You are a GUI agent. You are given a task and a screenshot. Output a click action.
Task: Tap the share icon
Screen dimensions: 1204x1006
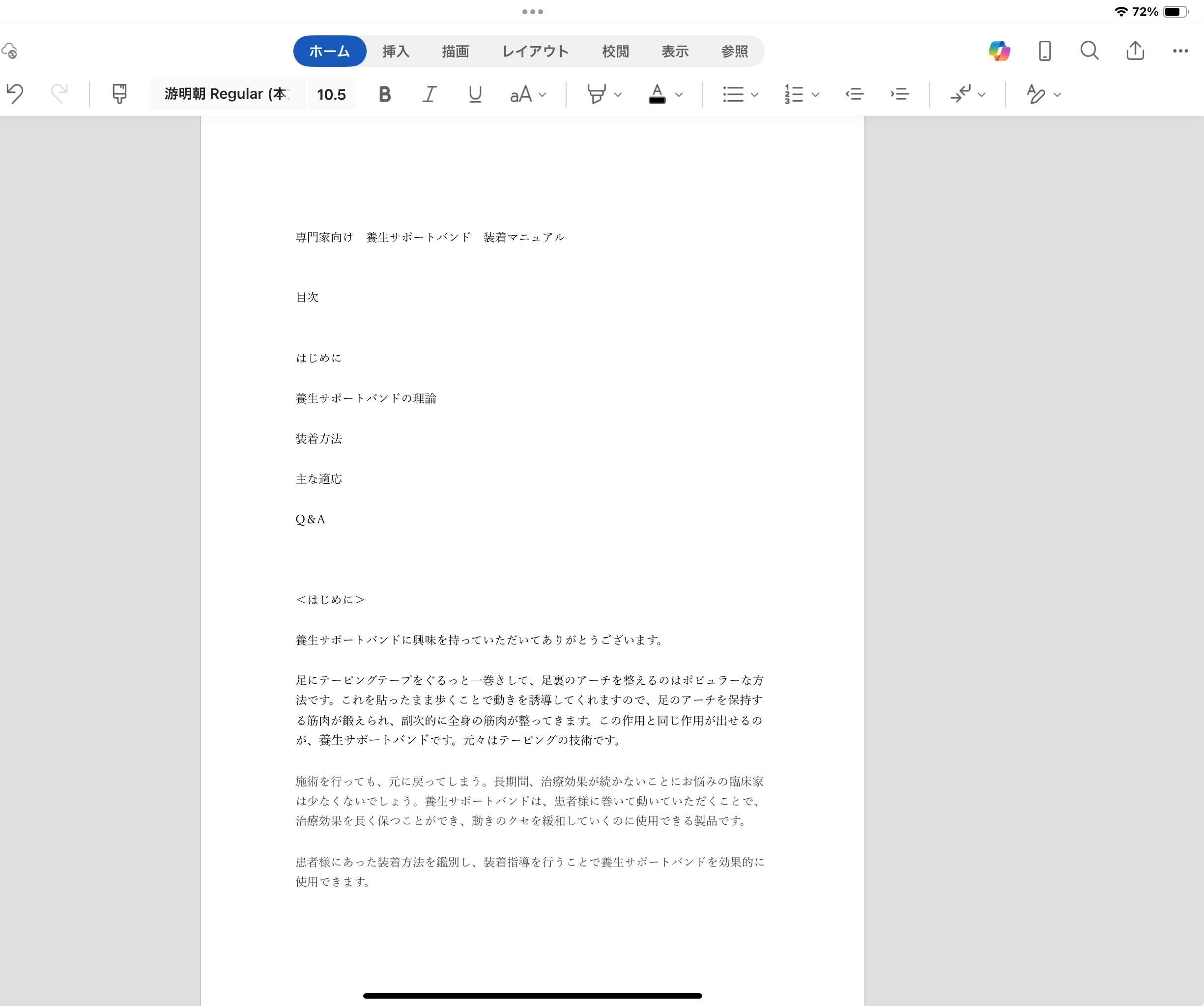(1135, 51)
